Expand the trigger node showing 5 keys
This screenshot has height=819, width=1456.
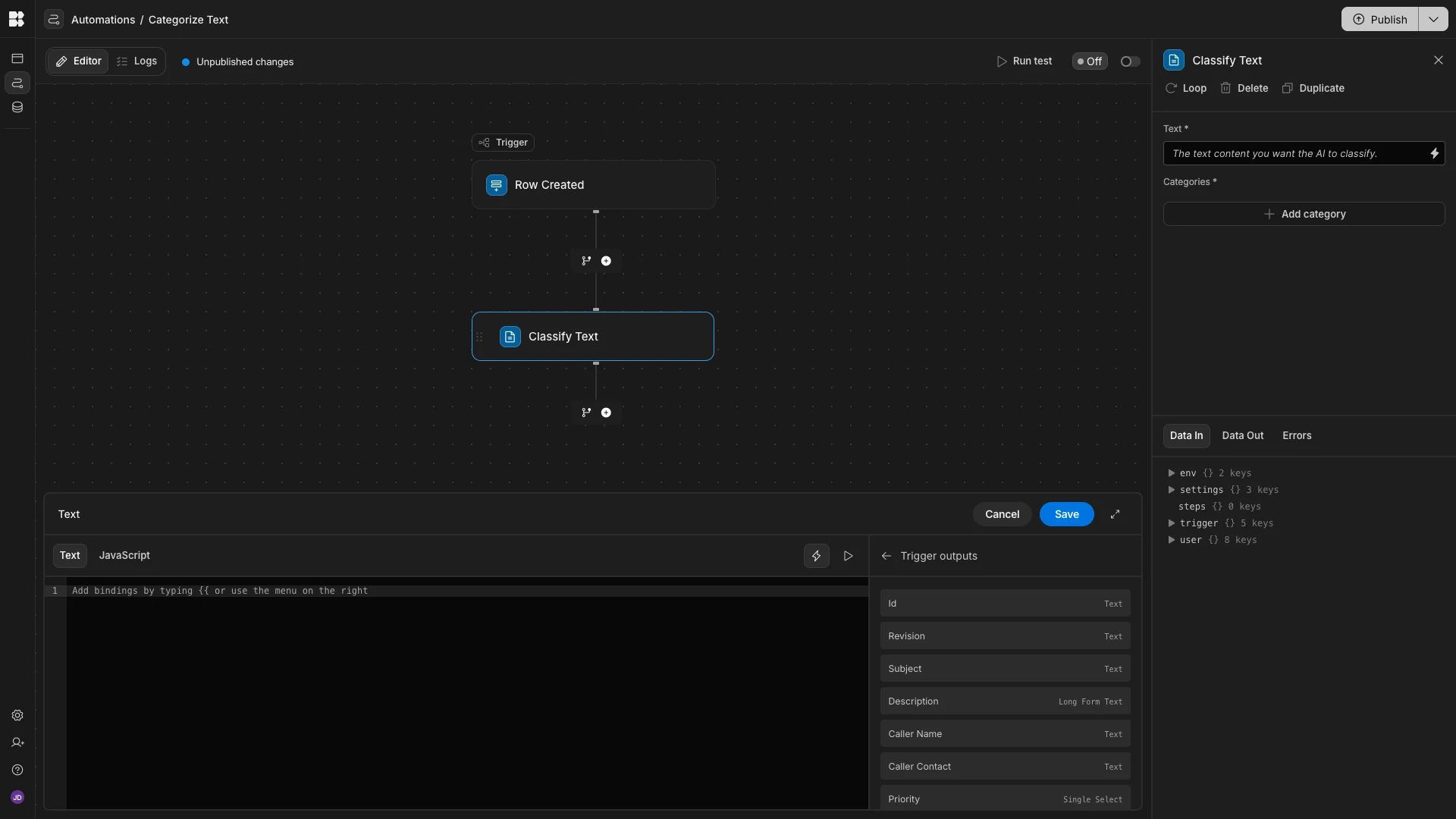tap(1172, 523)
